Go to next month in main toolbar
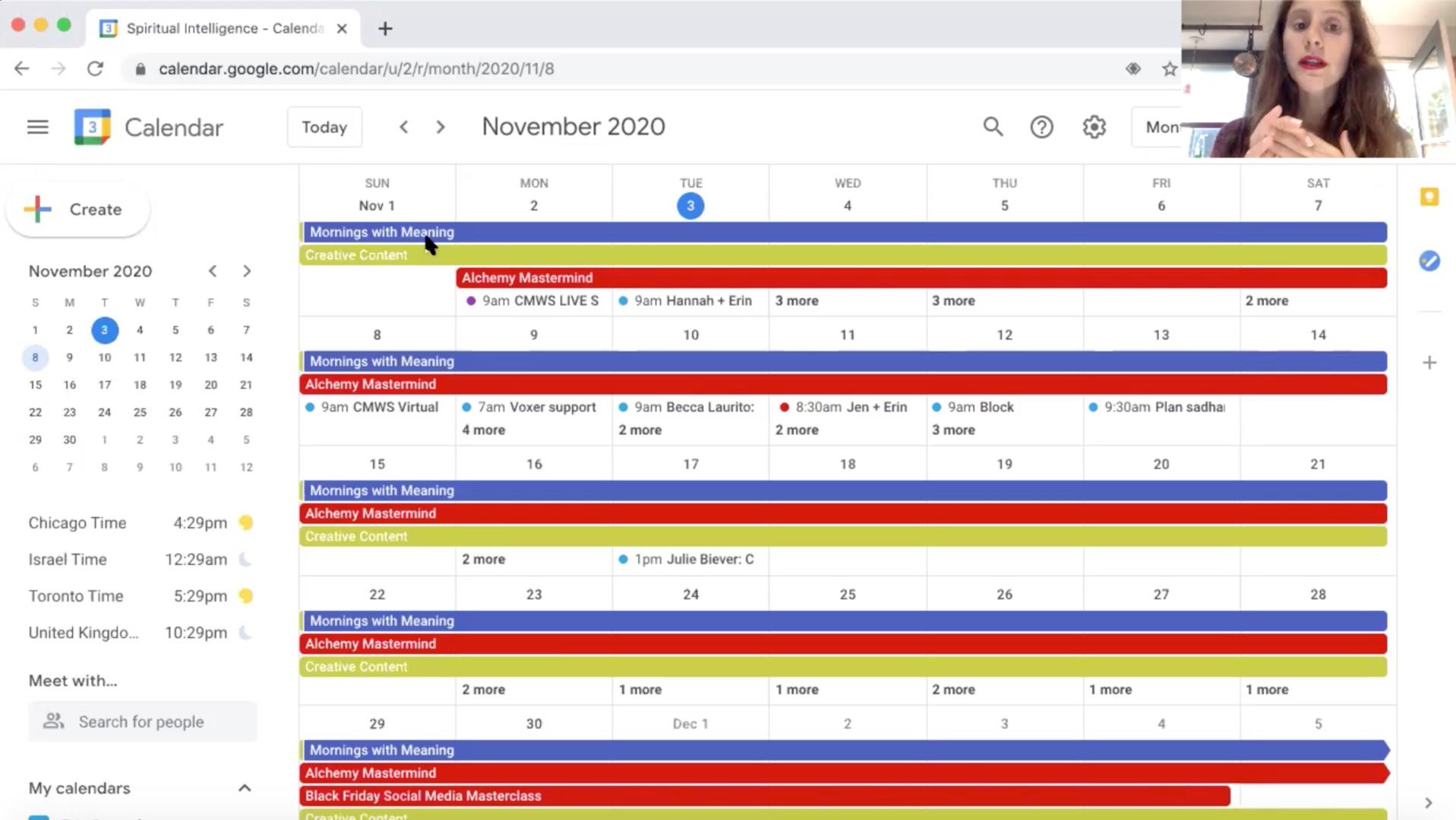The height and width of the screenshot is (820, 1456). (x=441, y=127)
